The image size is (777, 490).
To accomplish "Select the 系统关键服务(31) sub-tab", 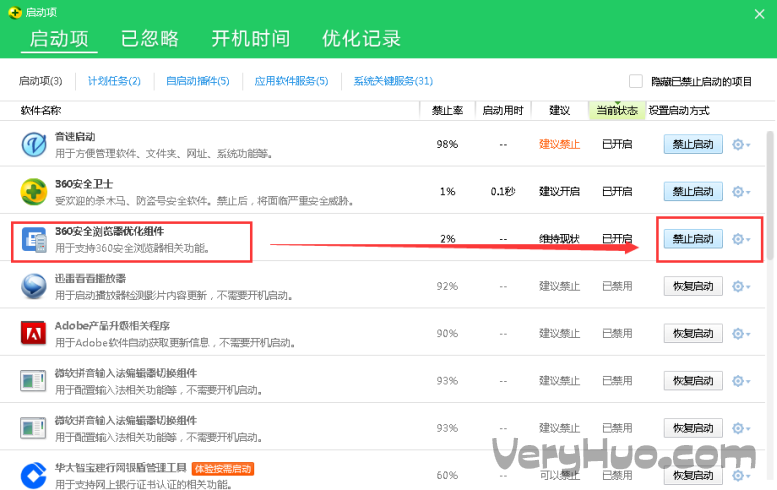I will [x=393, y=81].
